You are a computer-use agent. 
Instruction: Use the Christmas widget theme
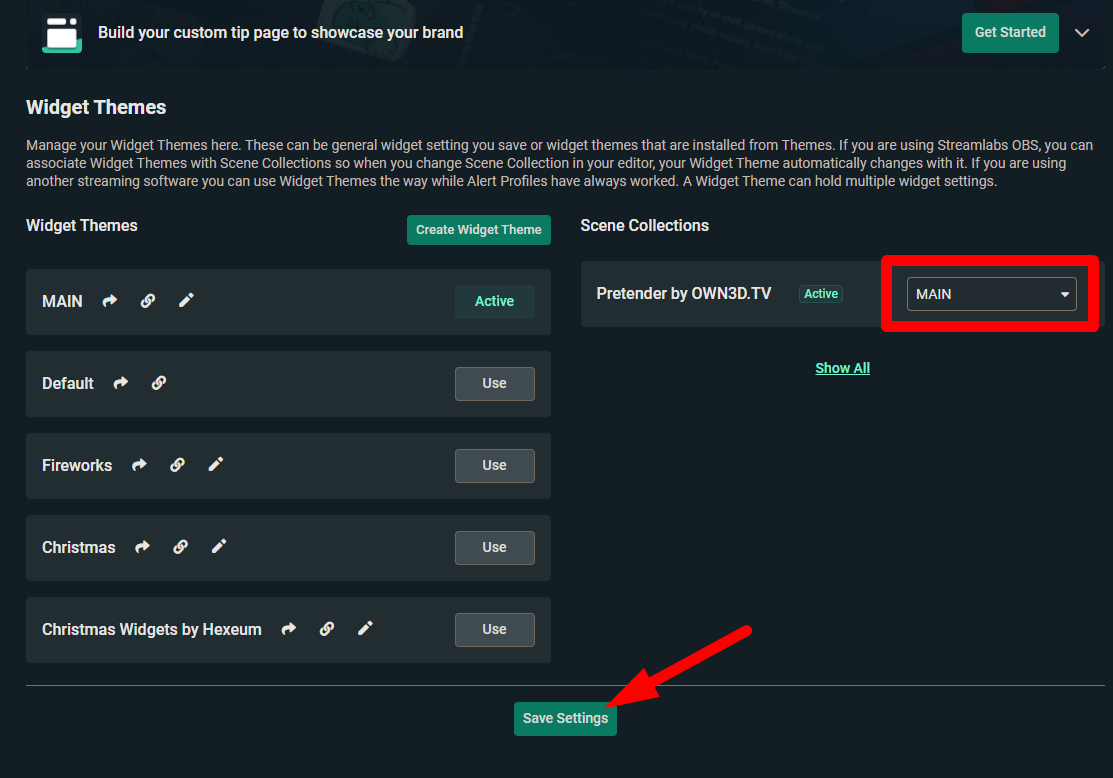click(494, 548)
